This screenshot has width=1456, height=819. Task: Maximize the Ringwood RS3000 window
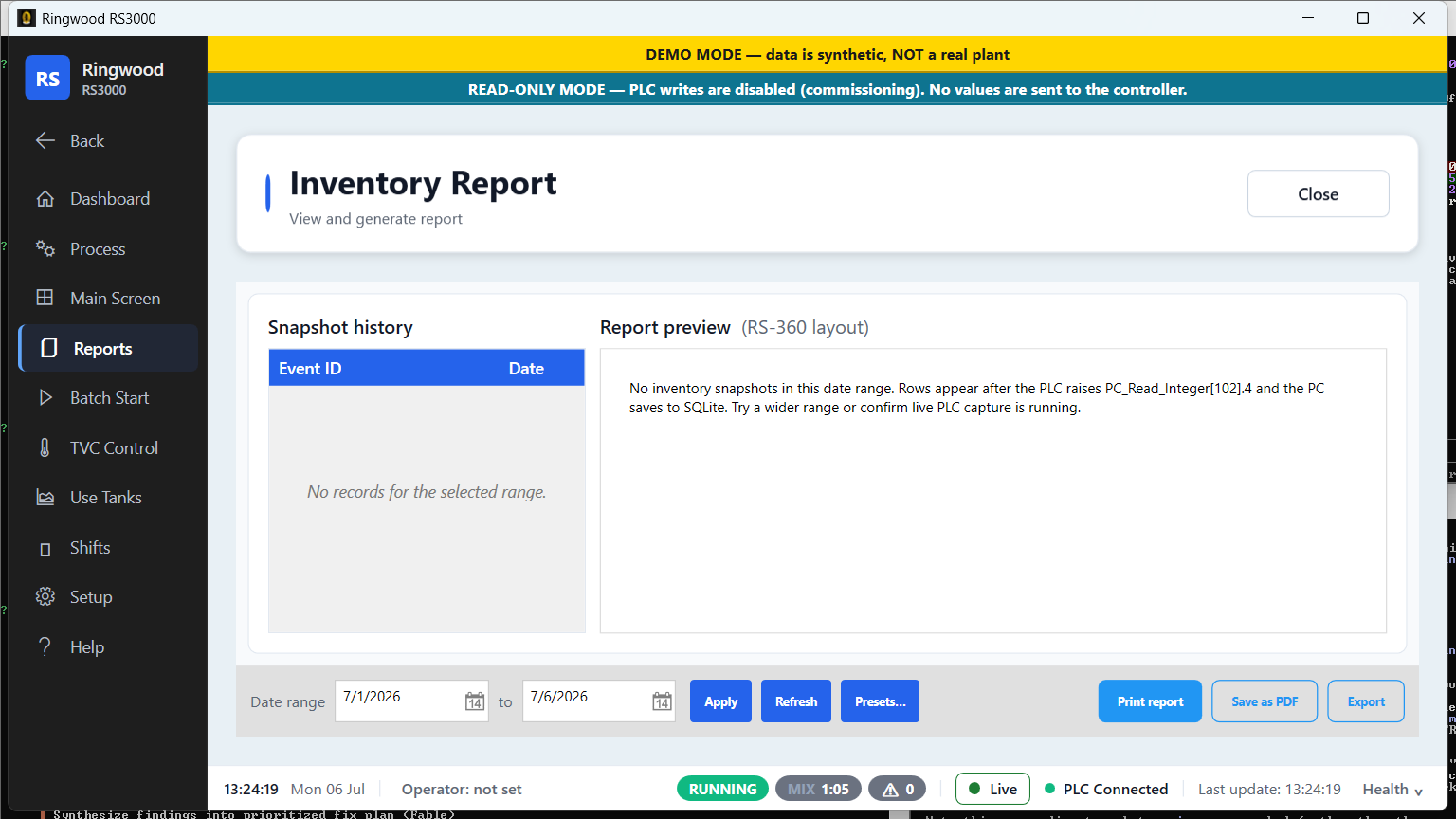coord(1363,18)
